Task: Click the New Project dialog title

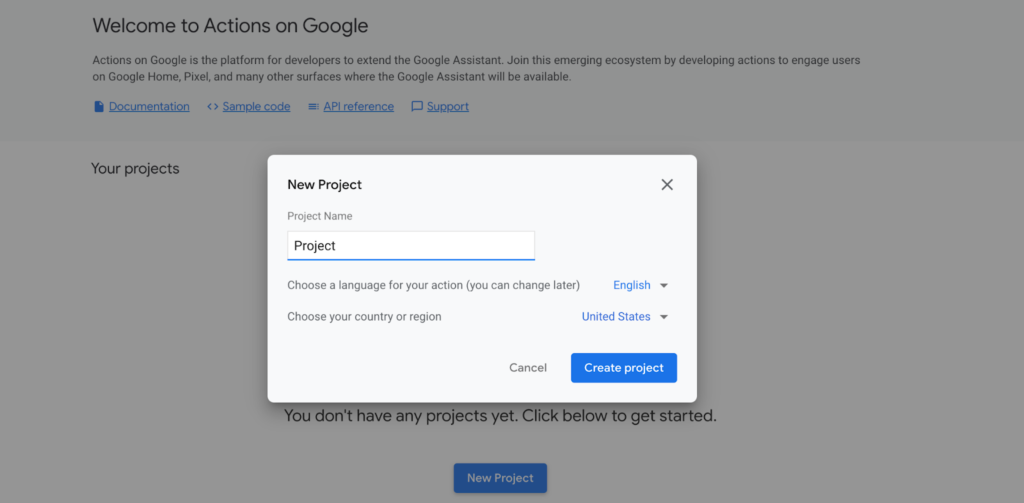Action: 325,184
